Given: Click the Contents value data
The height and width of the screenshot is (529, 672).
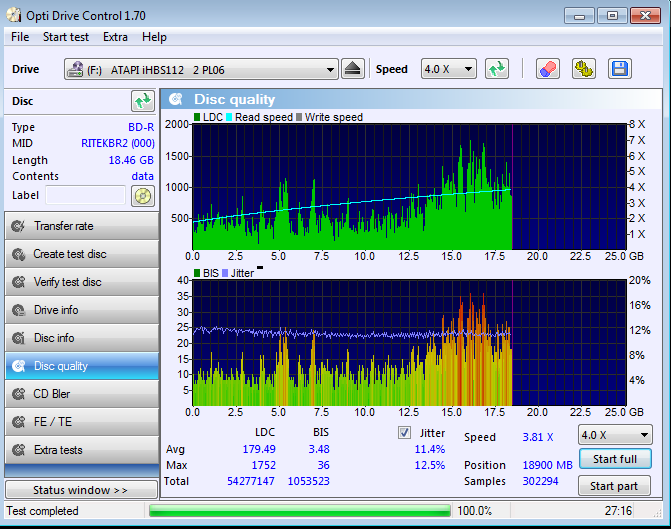Looking at the screenshot, I should [x=143, y=176].
